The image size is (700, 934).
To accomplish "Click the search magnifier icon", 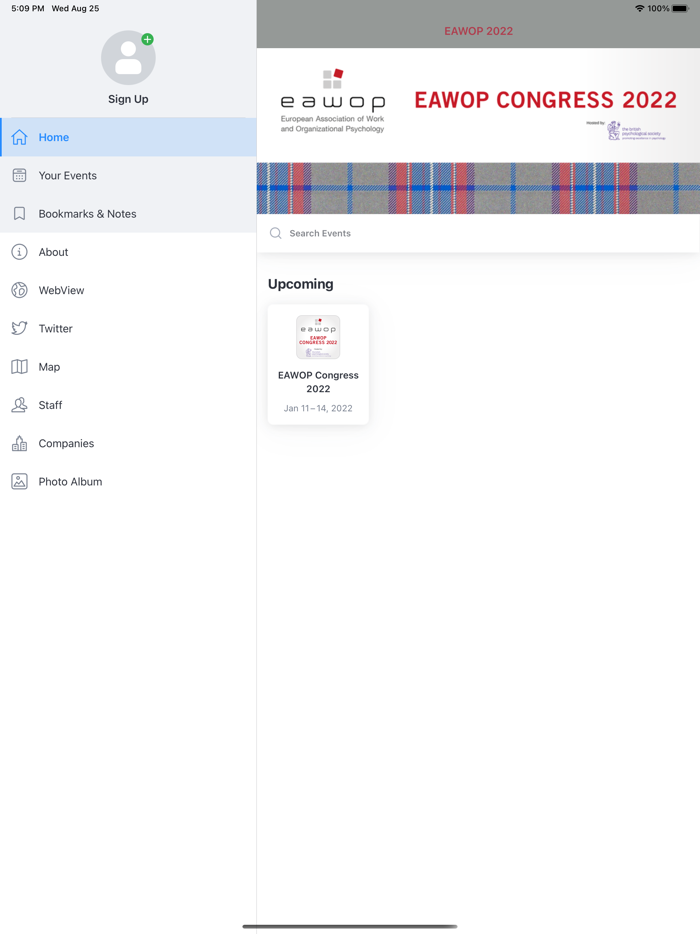I will pyautogui.click(x=275, y=233).
